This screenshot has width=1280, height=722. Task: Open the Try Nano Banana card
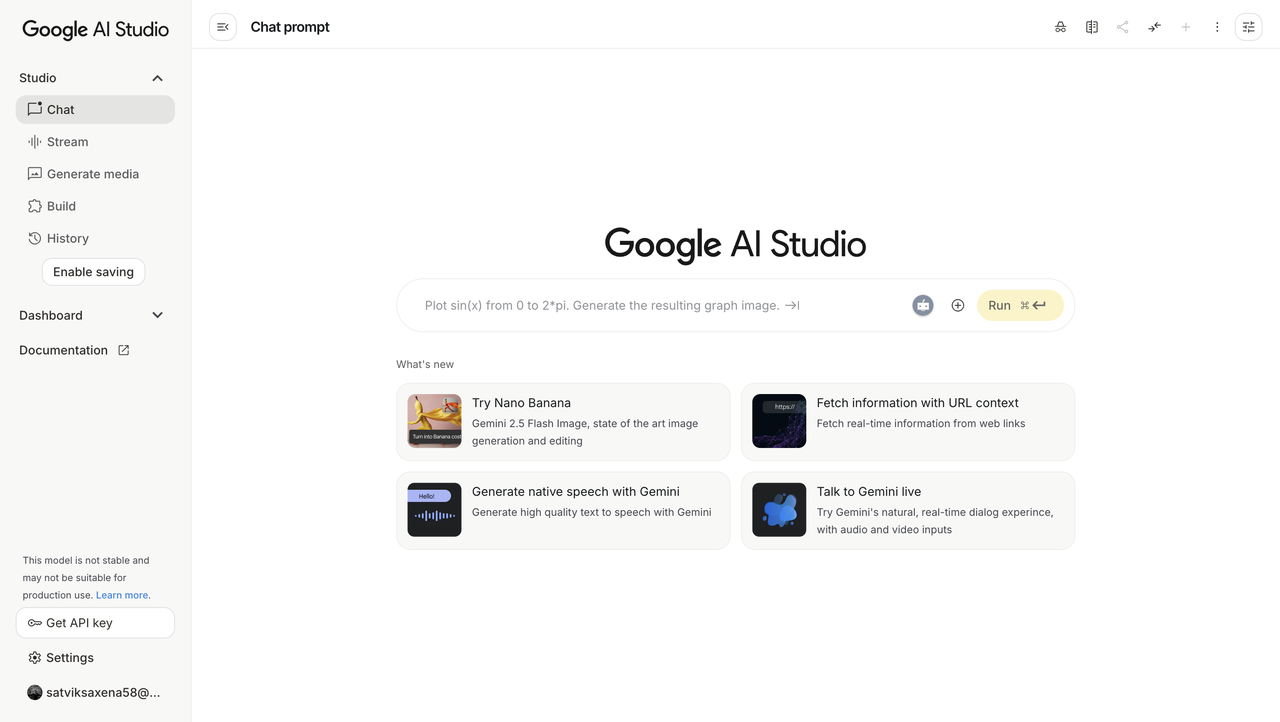coord(563,422)
